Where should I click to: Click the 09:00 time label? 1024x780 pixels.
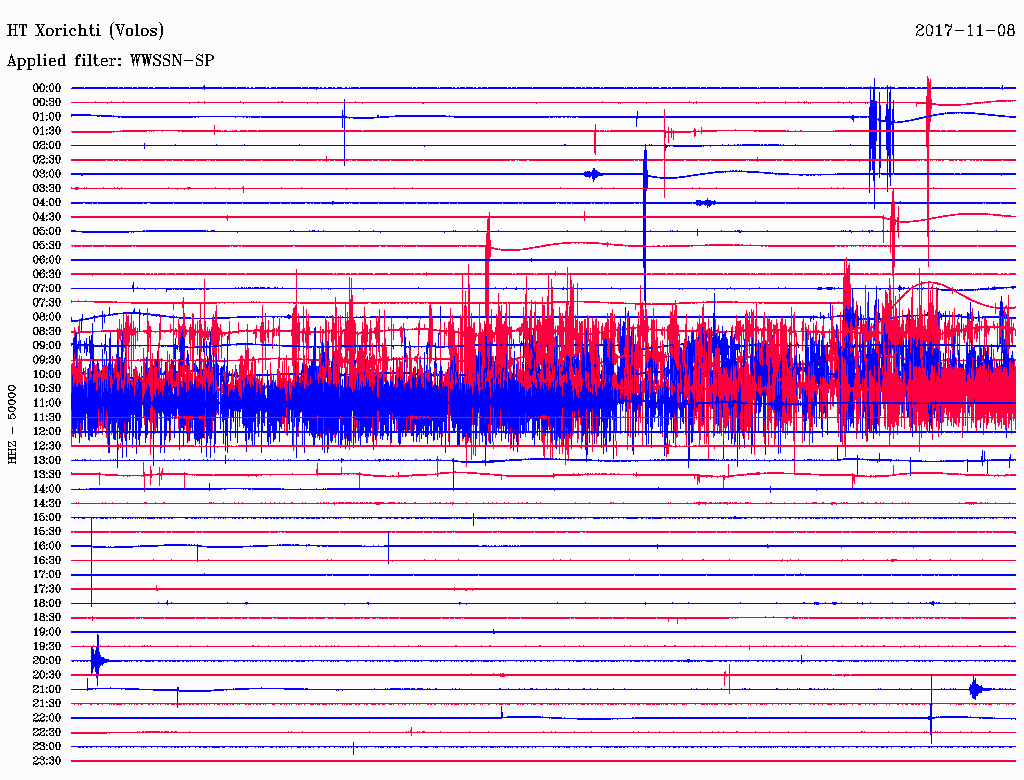tap(47, 346)
